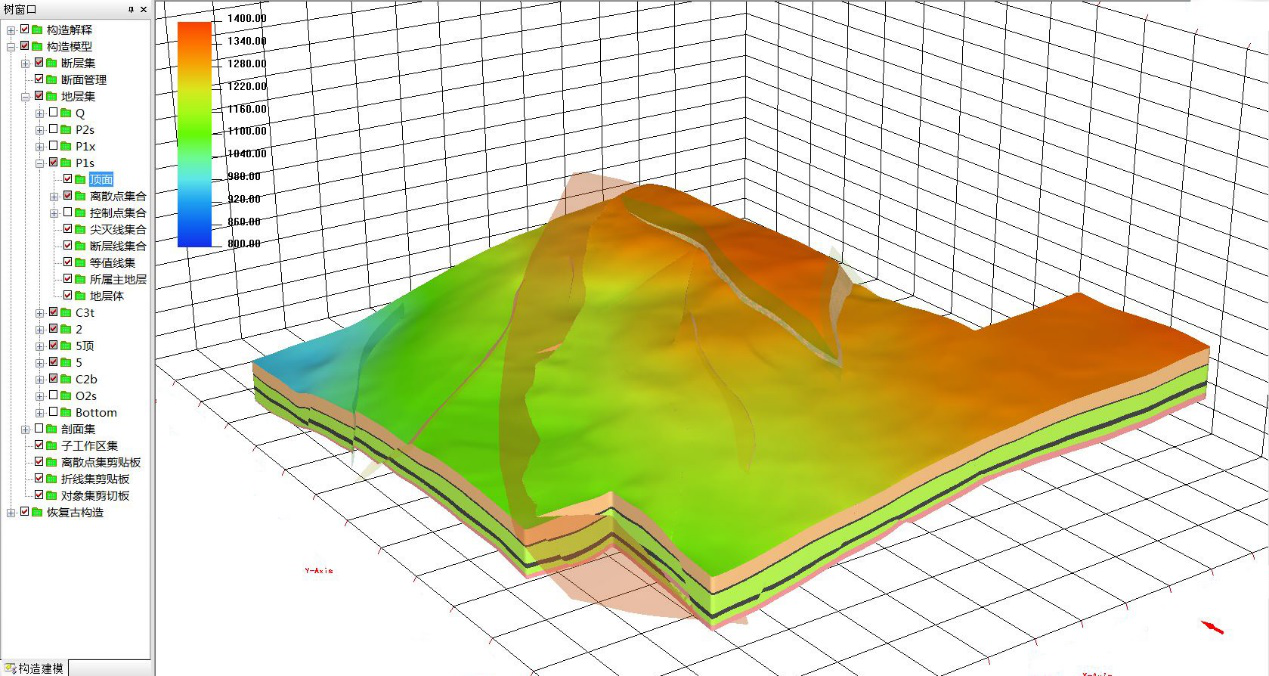Viewport: 1269px width, 676px height.
Task: Select the 离散点集剪贴板 item label
Action: click(x=101, y=463)
